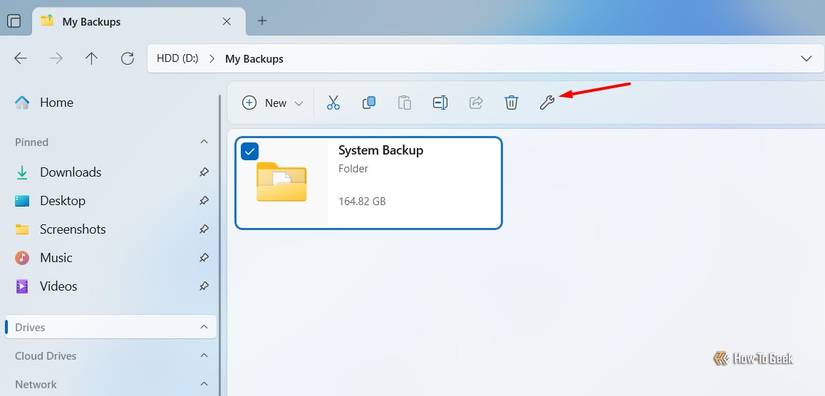
Task: Open the tab actions panel icon
Action: coord(14,22)
